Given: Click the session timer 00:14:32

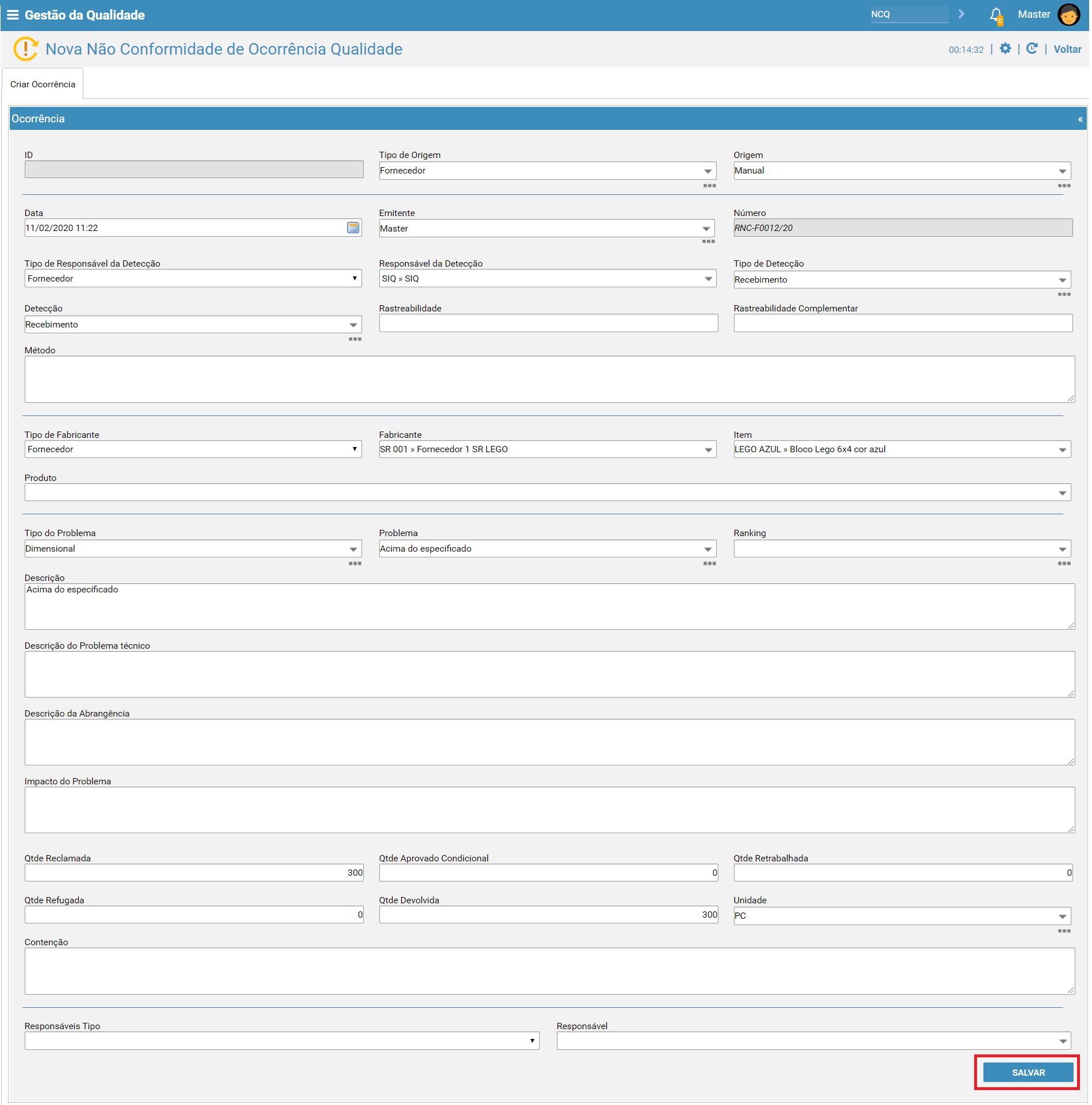Looking at the screenshot, I should (966, 50).
